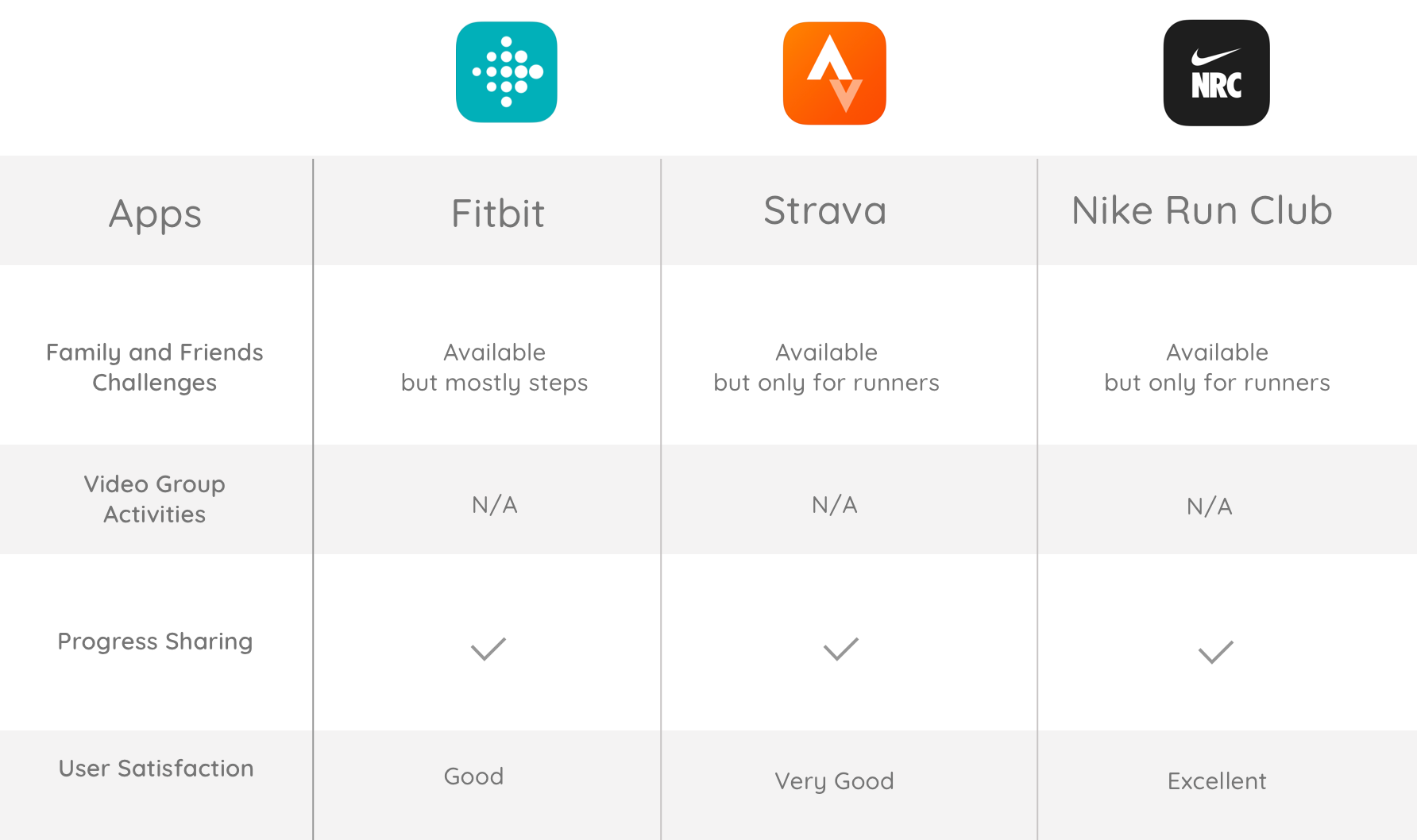
Task: Click the N/A cell under Nike Run Club
Action: (x=1210, y=507)
